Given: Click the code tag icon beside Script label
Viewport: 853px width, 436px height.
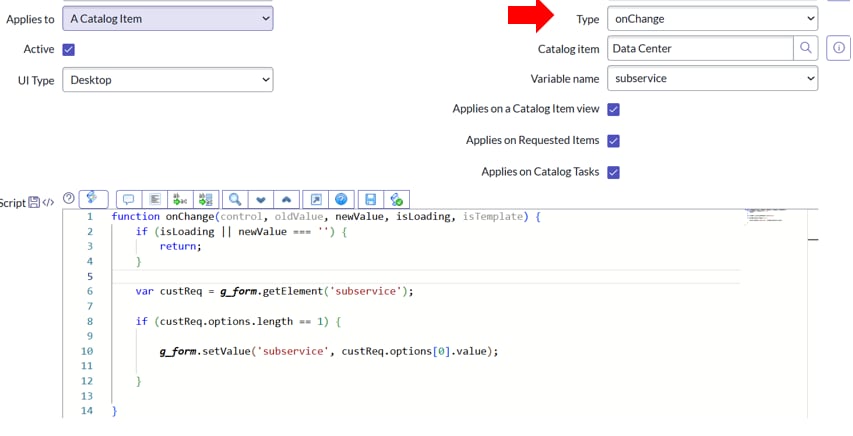Looking at the screenshot, I should click(48, 202).
